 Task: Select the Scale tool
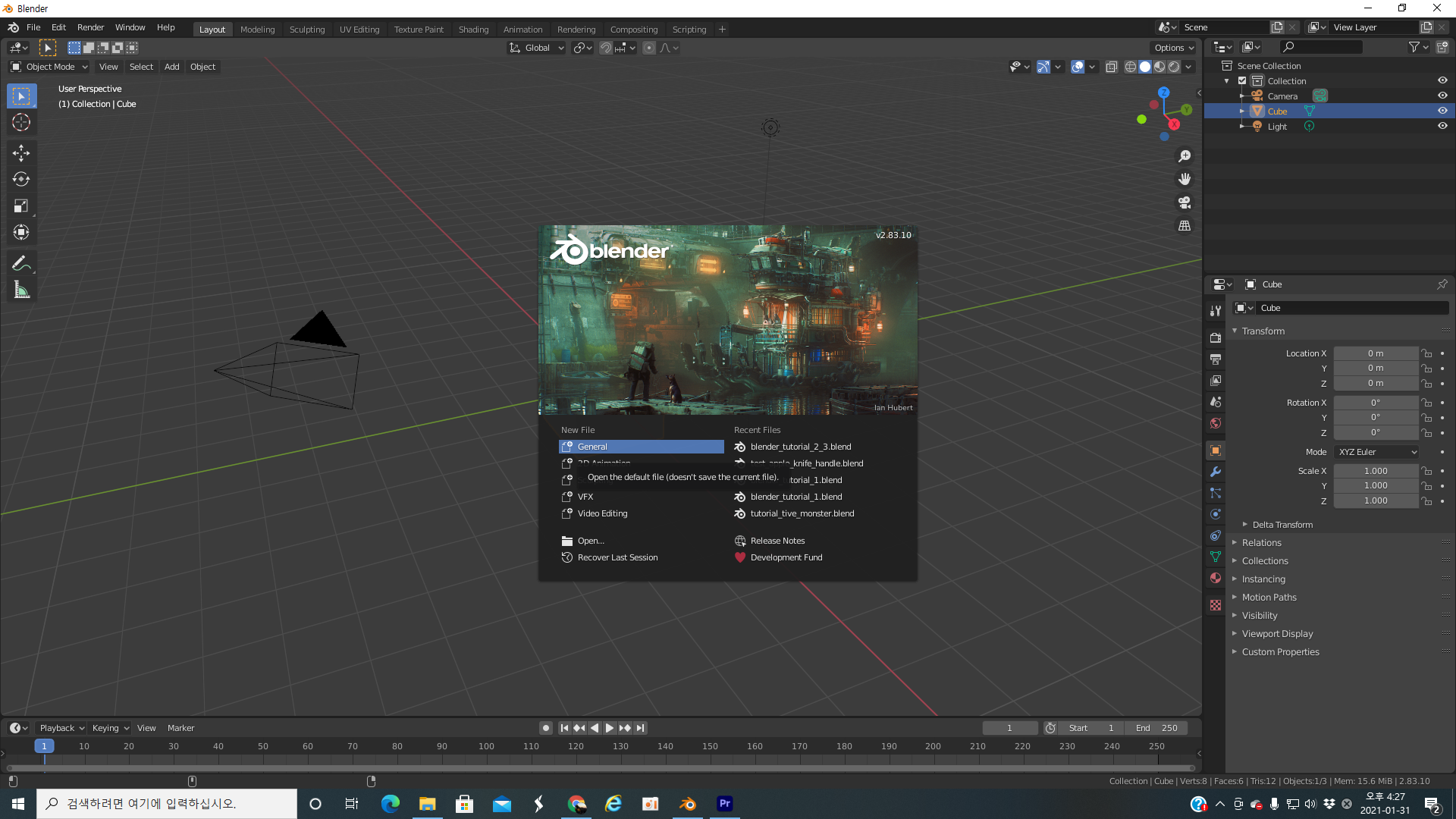[21, 206]
